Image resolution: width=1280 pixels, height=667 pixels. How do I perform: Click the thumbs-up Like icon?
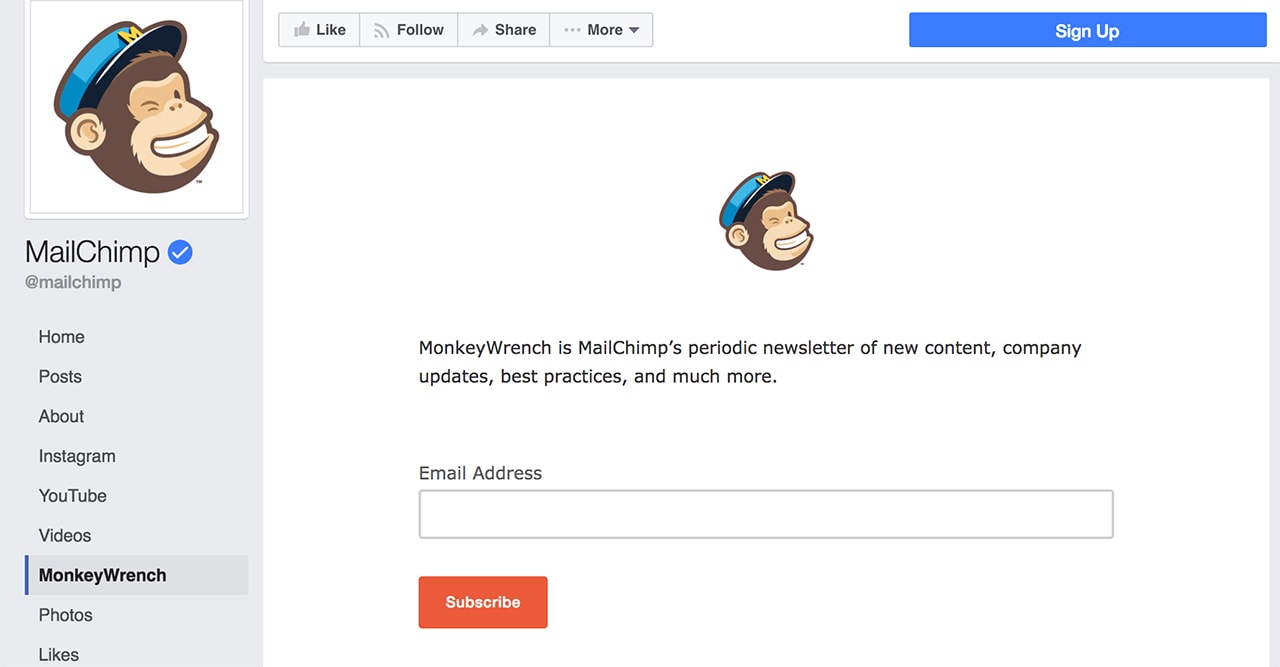pos(301,30)
